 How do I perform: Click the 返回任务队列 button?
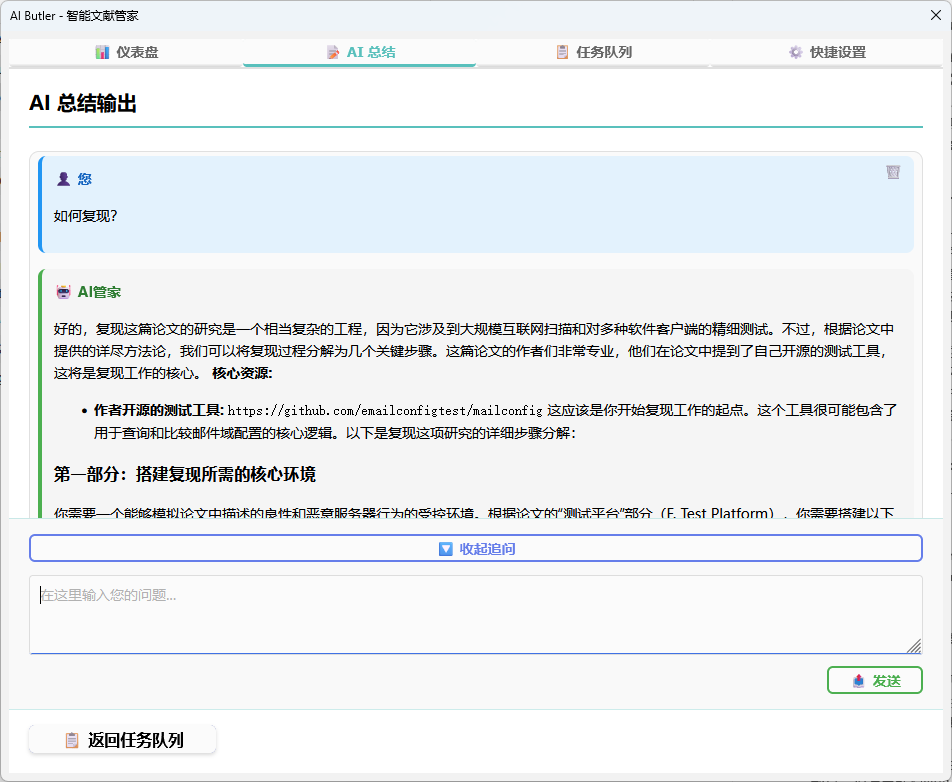(x=122, y=740)
